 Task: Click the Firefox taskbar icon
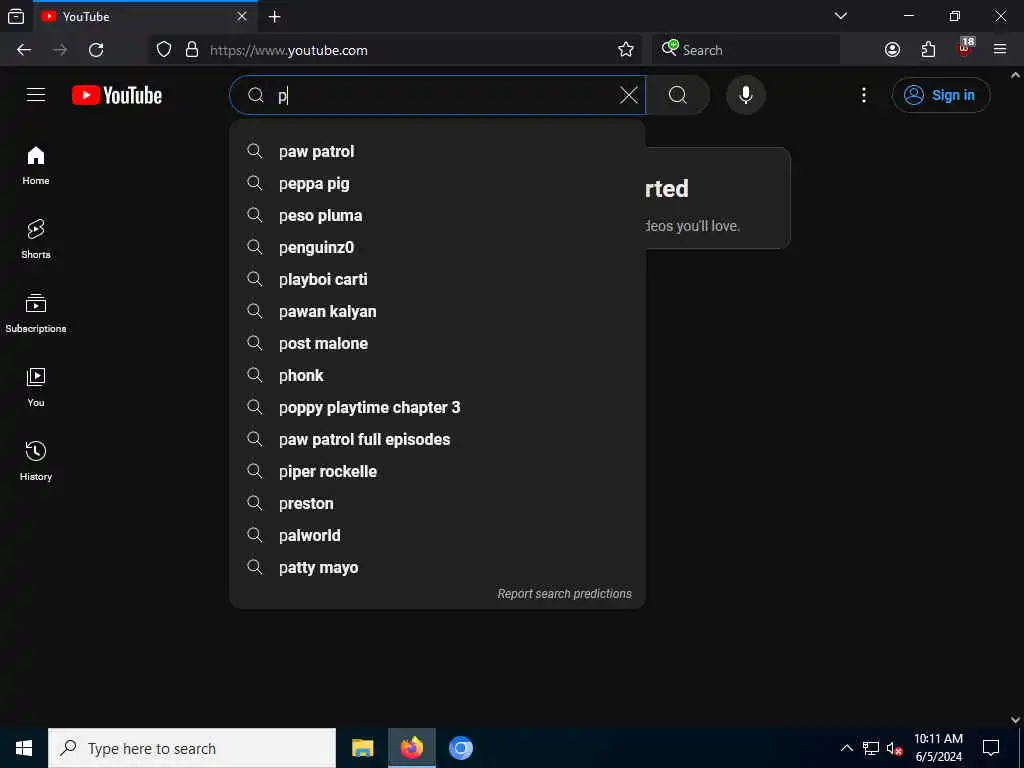(x=411, y=748)
